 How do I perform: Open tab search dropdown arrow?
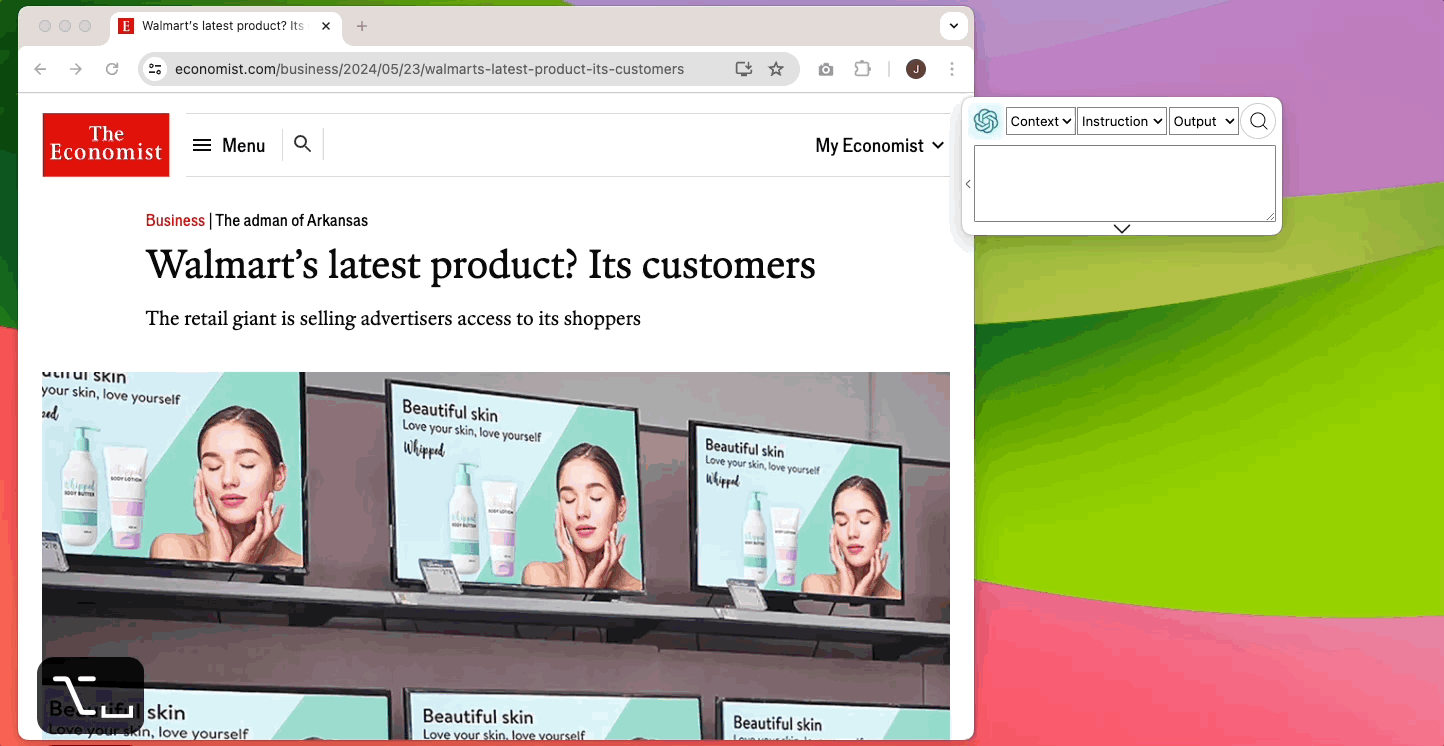click(954, 26)
